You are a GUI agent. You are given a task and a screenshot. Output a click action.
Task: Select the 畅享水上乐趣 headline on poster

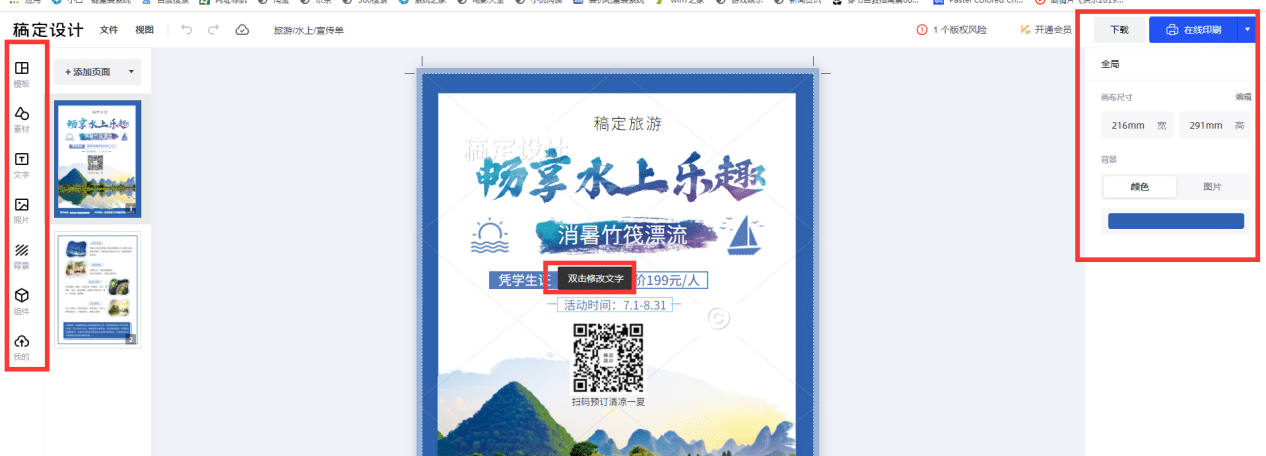click(x=620, y=177)
